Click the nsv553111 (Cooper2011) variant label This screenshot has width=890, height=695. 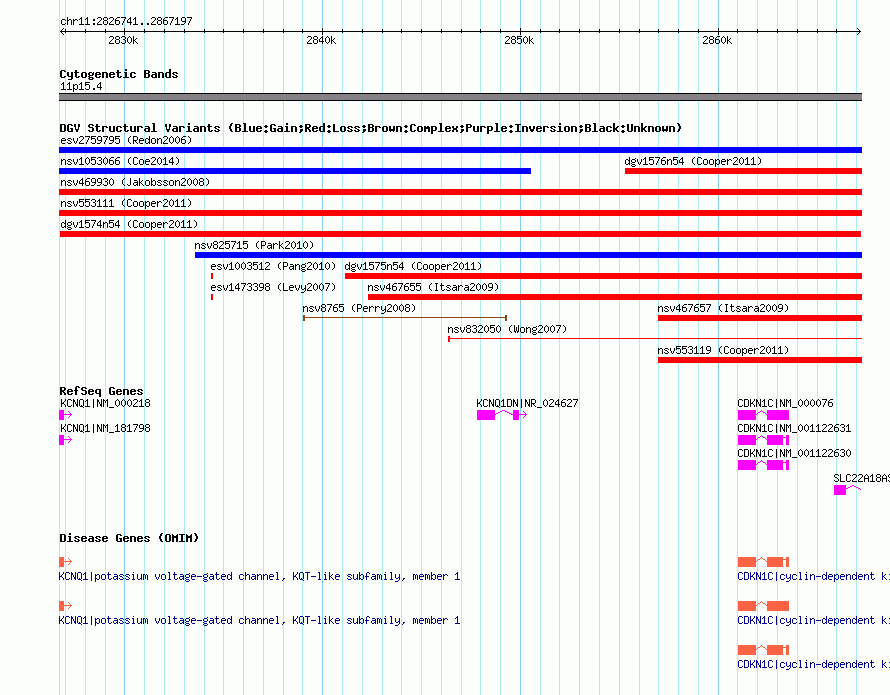tap(126, 203)
